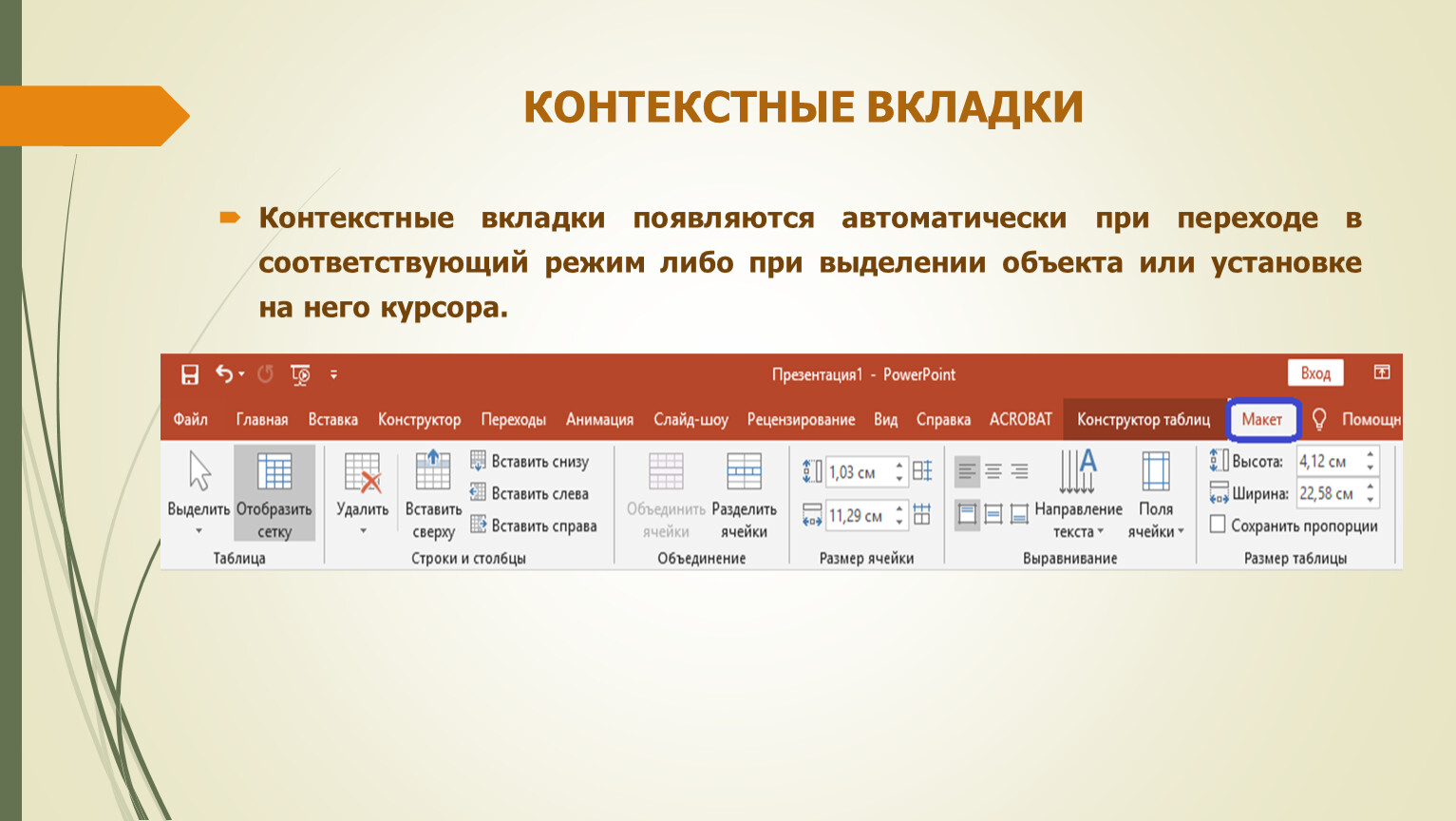Click the table Высота input field
Viewport: 1456px width, 821px height.
(x=1329, y=462)
